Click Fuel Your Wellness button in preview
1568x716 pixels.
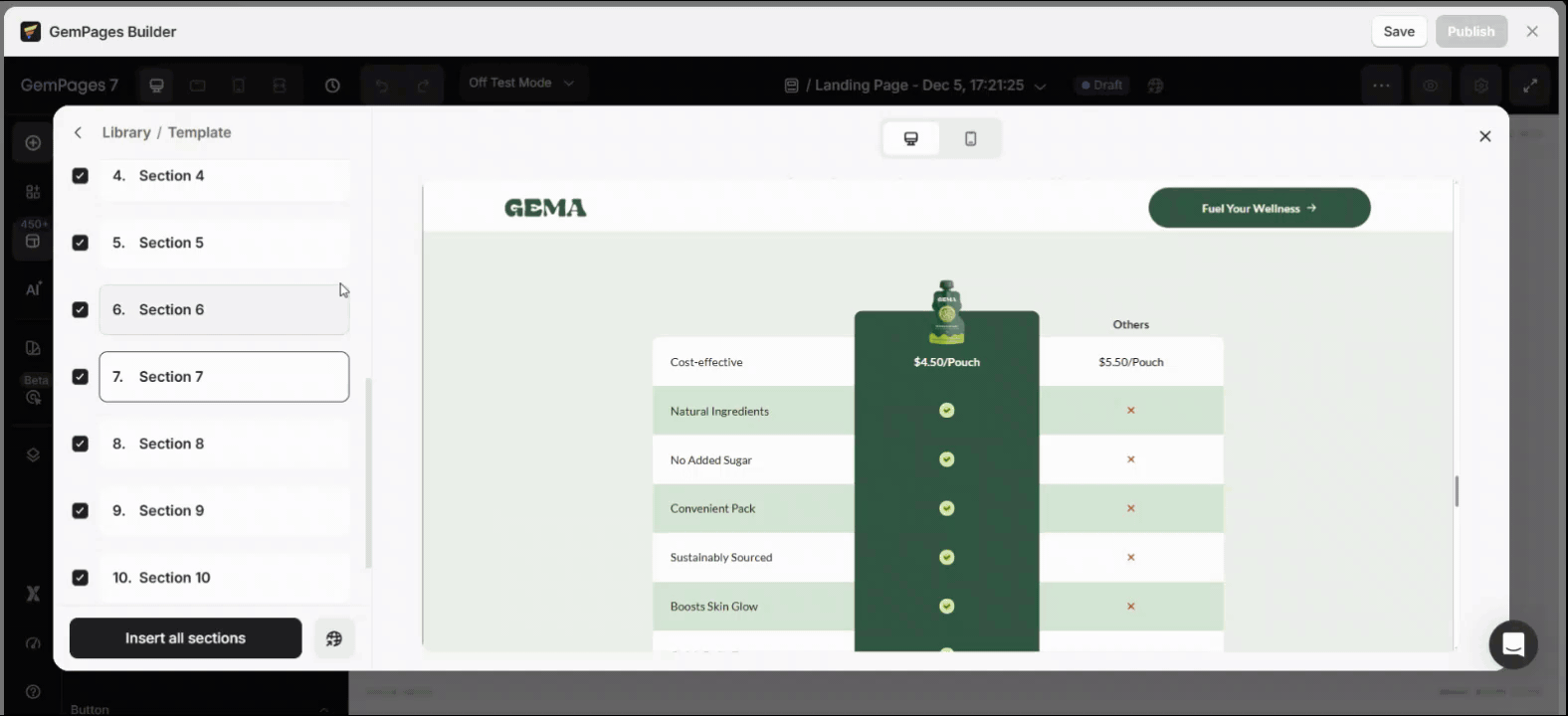tap(1259, 208)
